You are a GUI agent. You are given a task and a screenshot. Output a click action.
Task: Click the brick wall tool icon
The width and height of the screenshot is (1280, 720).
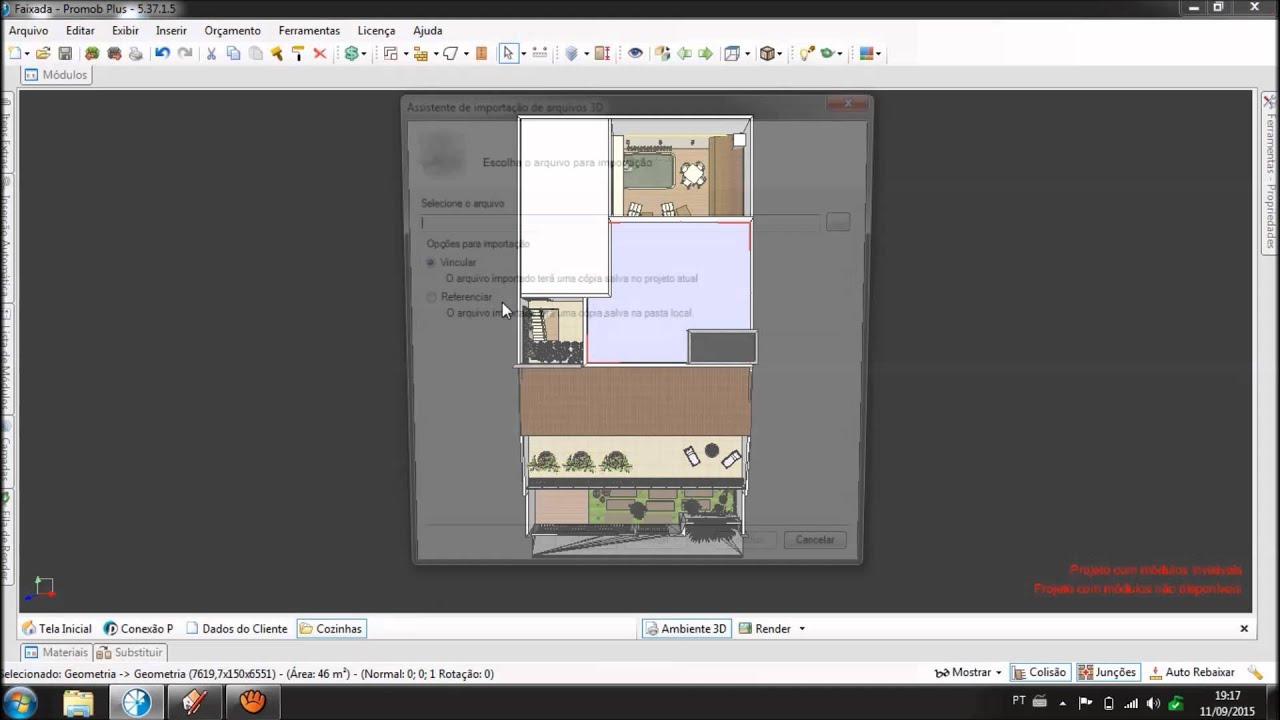coord(420,54)
